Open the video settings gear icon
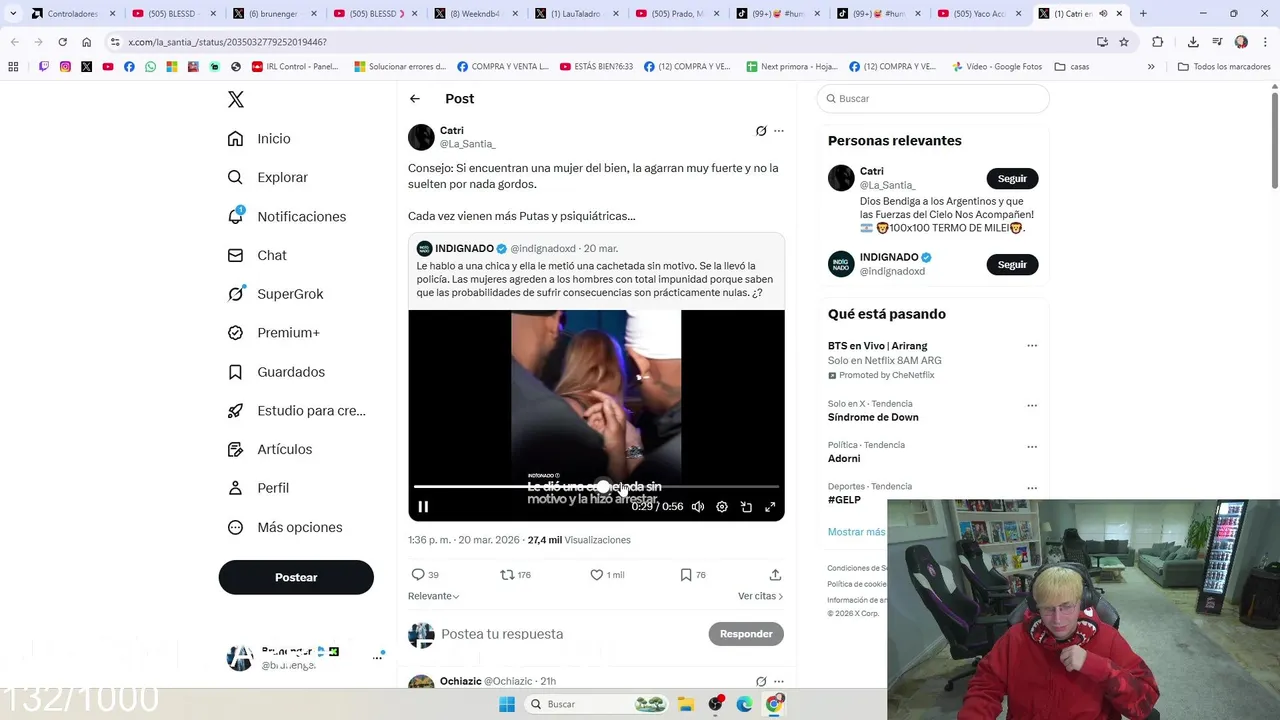 [x=722, y=507]
